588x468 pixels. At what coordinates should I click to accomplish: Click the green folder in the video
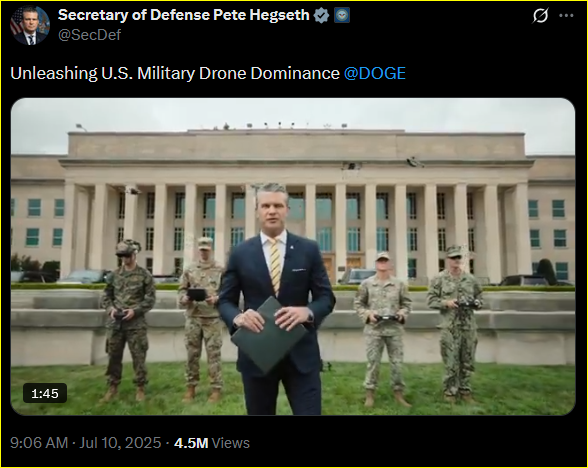pyautogui.click(x=269, y=335)
